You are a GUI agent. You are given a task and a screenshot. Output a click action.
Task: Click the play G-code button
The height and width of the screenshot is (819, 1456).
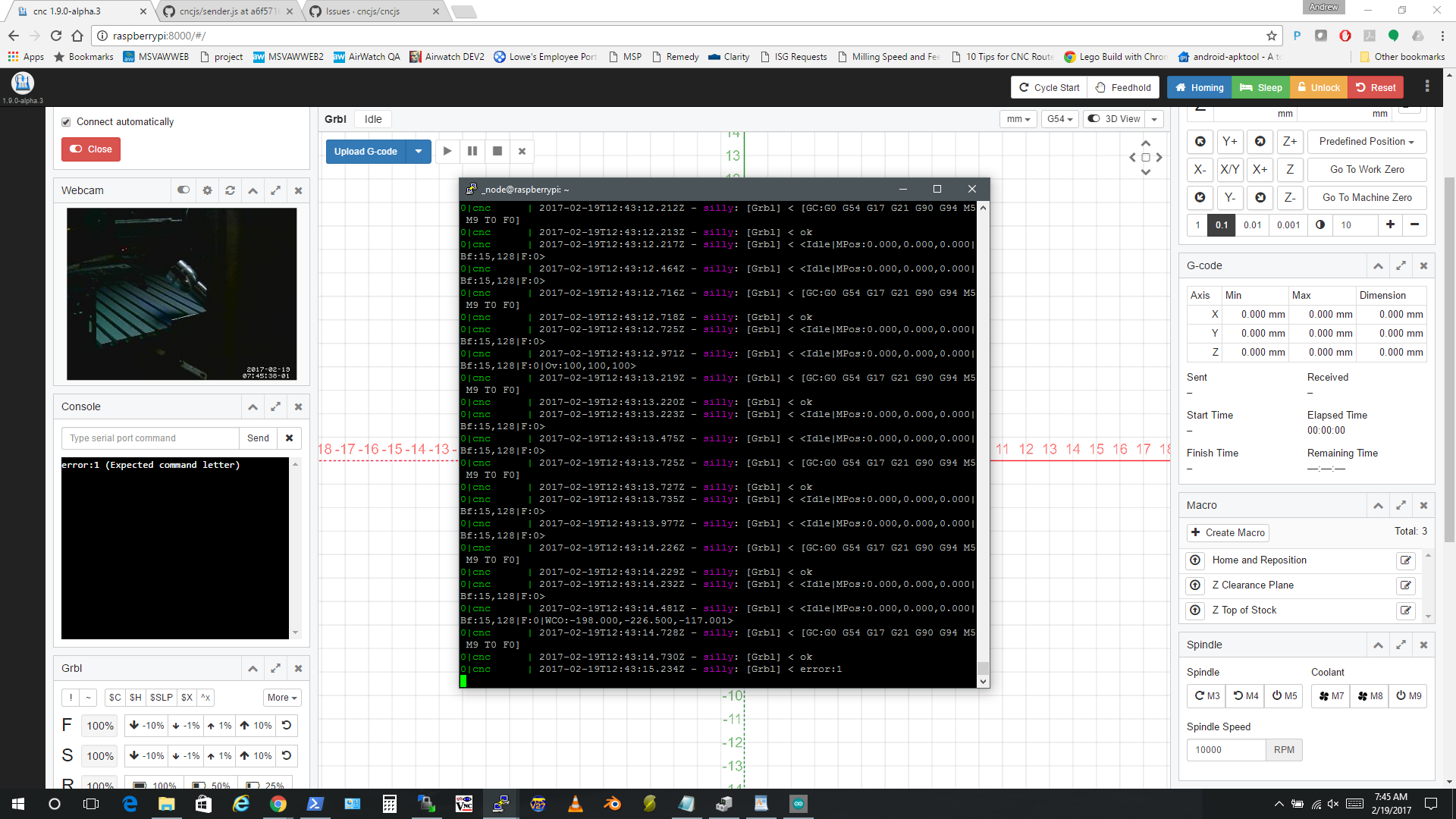click(447, 151)
